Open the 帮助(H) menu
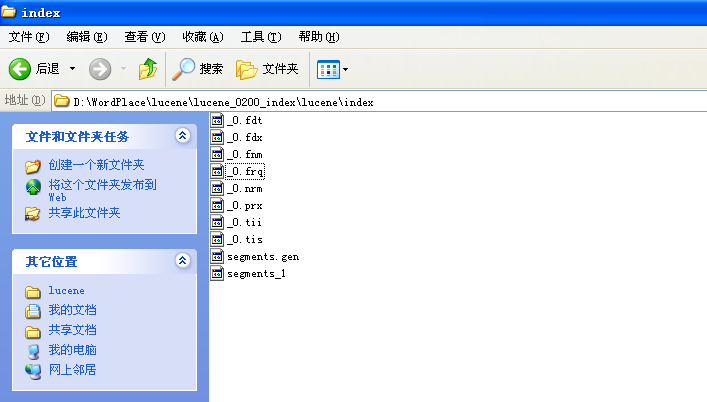Screen dimensions: 707x402 319,37
